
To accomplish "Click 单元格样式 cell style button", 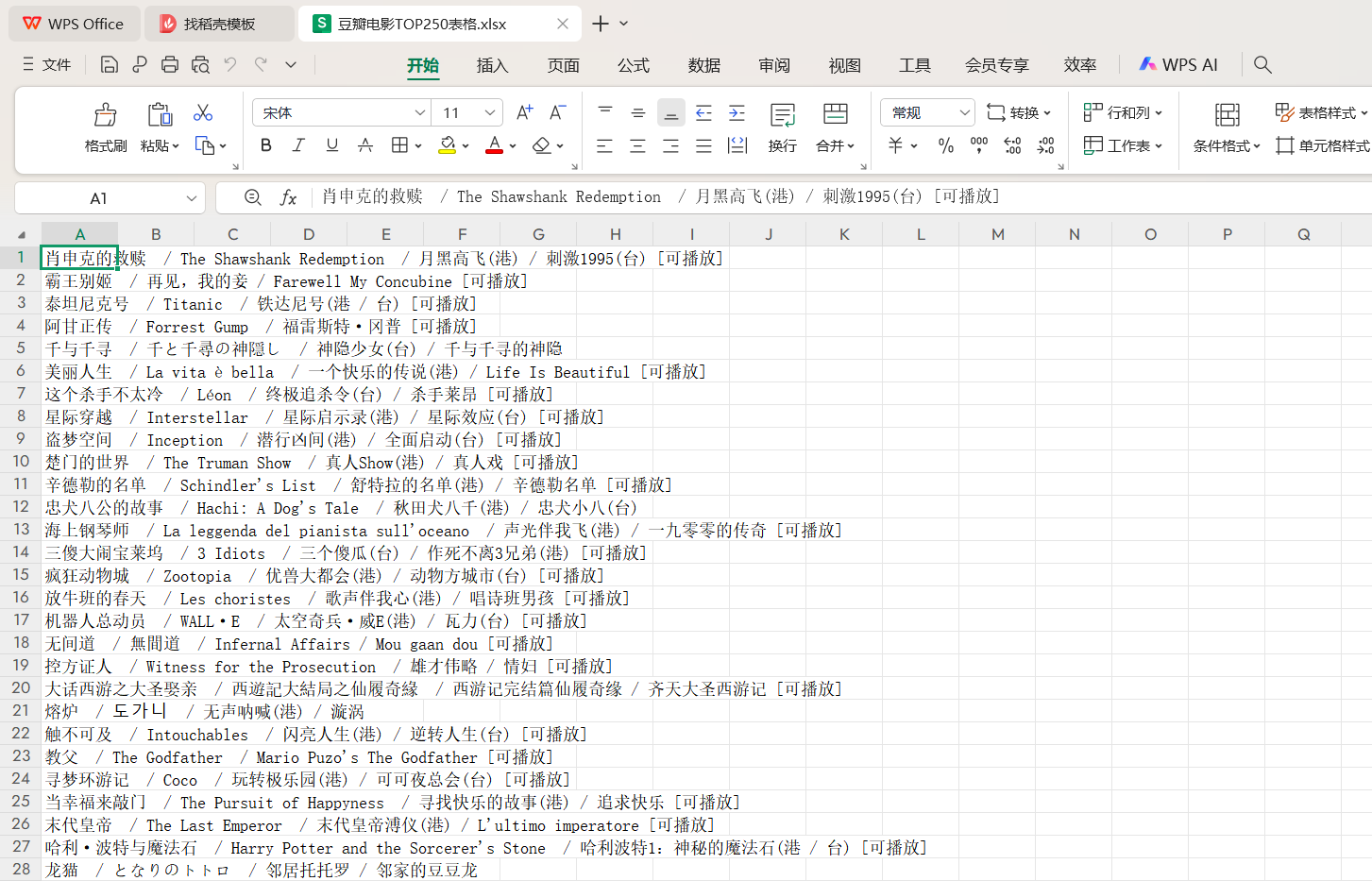I will (x=1322, y=145).
